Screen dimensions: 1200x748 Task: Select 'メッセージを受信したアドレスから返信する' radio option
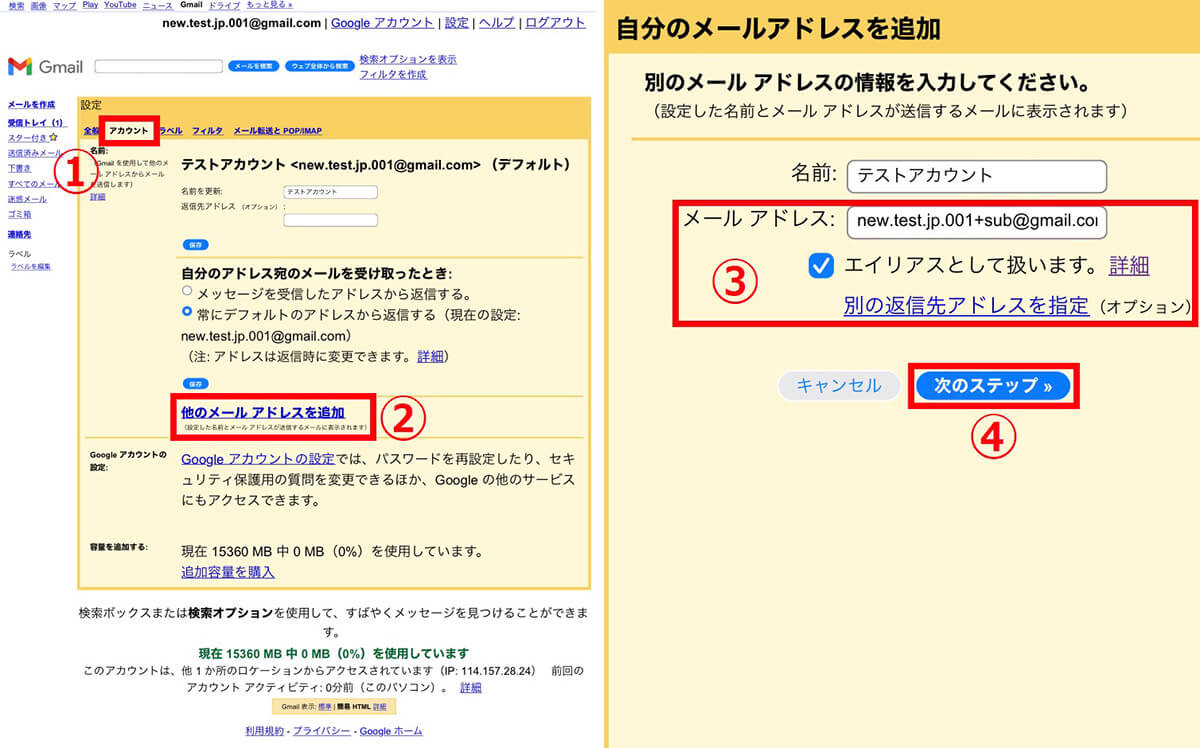coord(187,292)
